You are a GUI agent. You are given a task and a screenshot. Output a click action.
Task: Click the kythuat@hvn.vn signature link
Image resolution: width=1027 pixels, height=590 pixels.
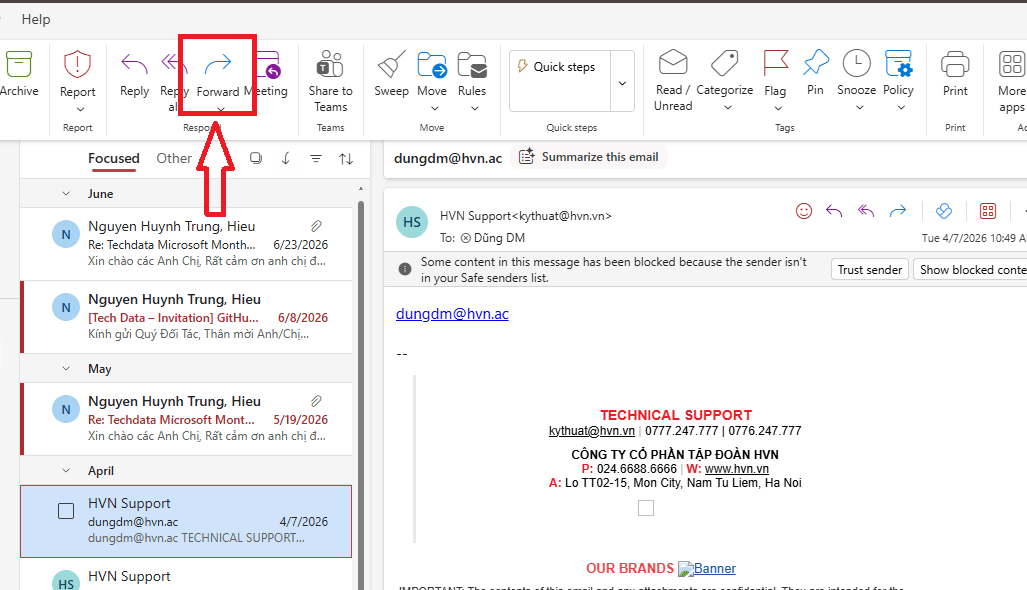pos(591,431)
